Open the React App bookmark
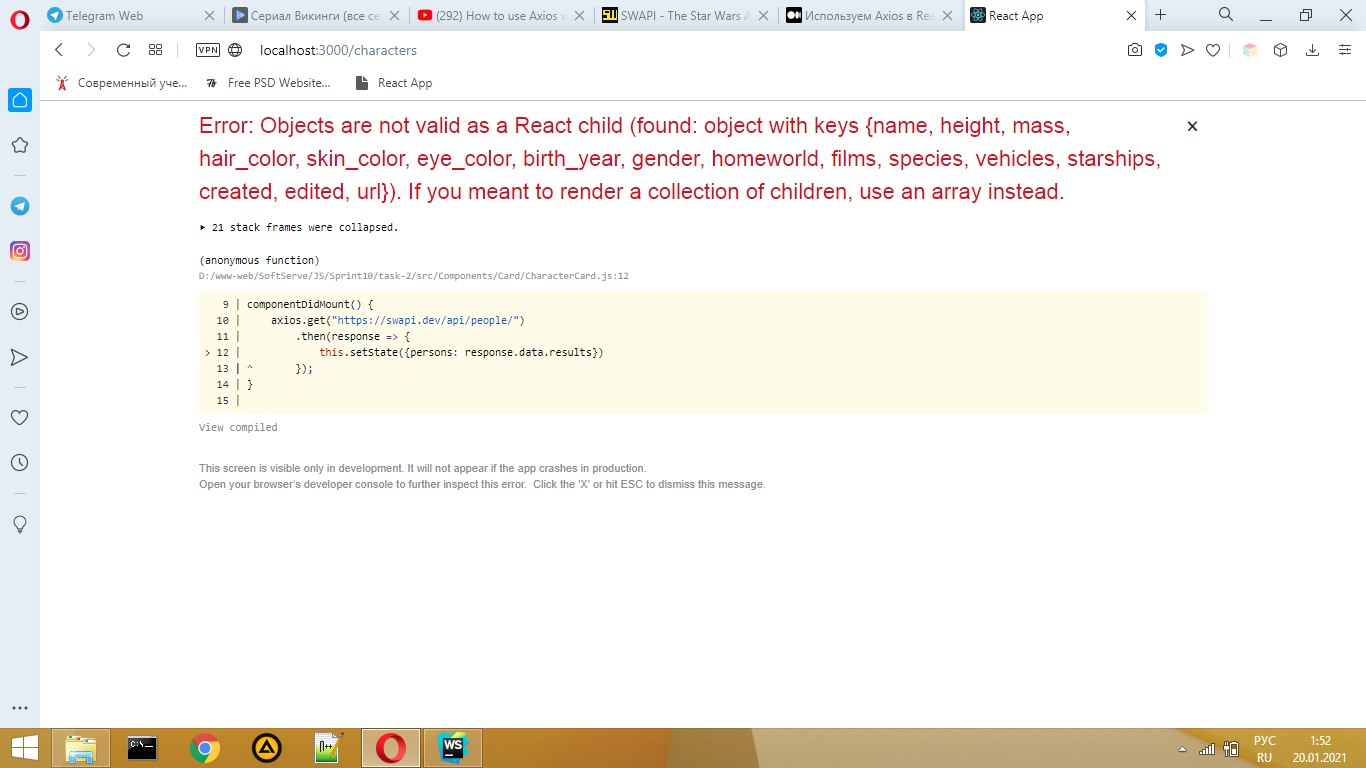Image resolution: width=1366 pixels, height=768 pixels. 394,83
